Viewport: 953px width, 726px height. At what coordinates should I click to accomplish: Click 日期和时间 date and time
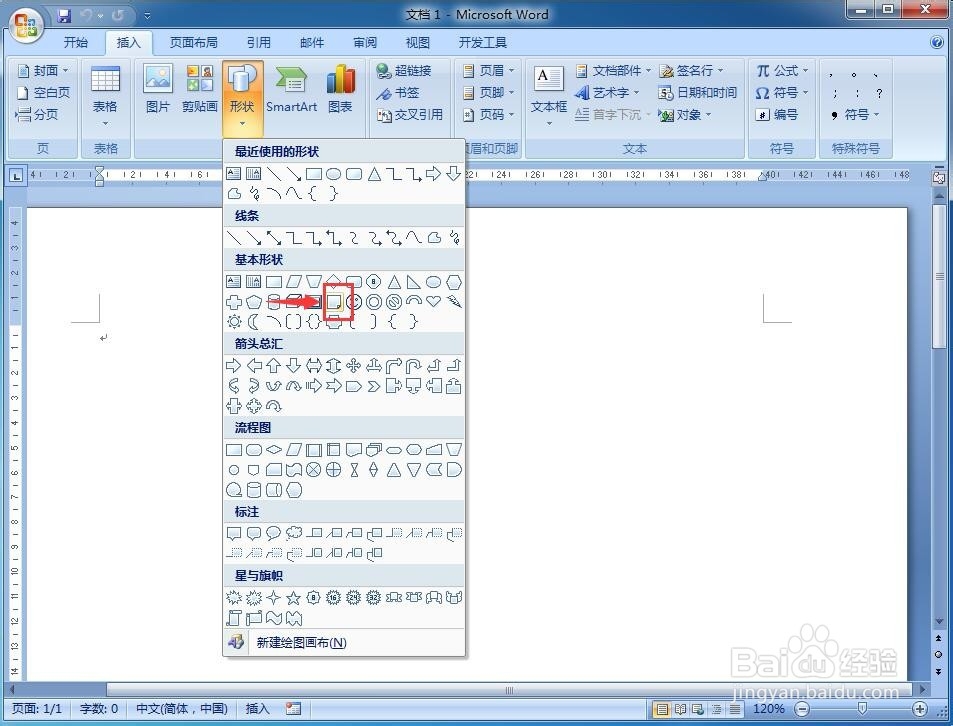click(x=698, y=92)
